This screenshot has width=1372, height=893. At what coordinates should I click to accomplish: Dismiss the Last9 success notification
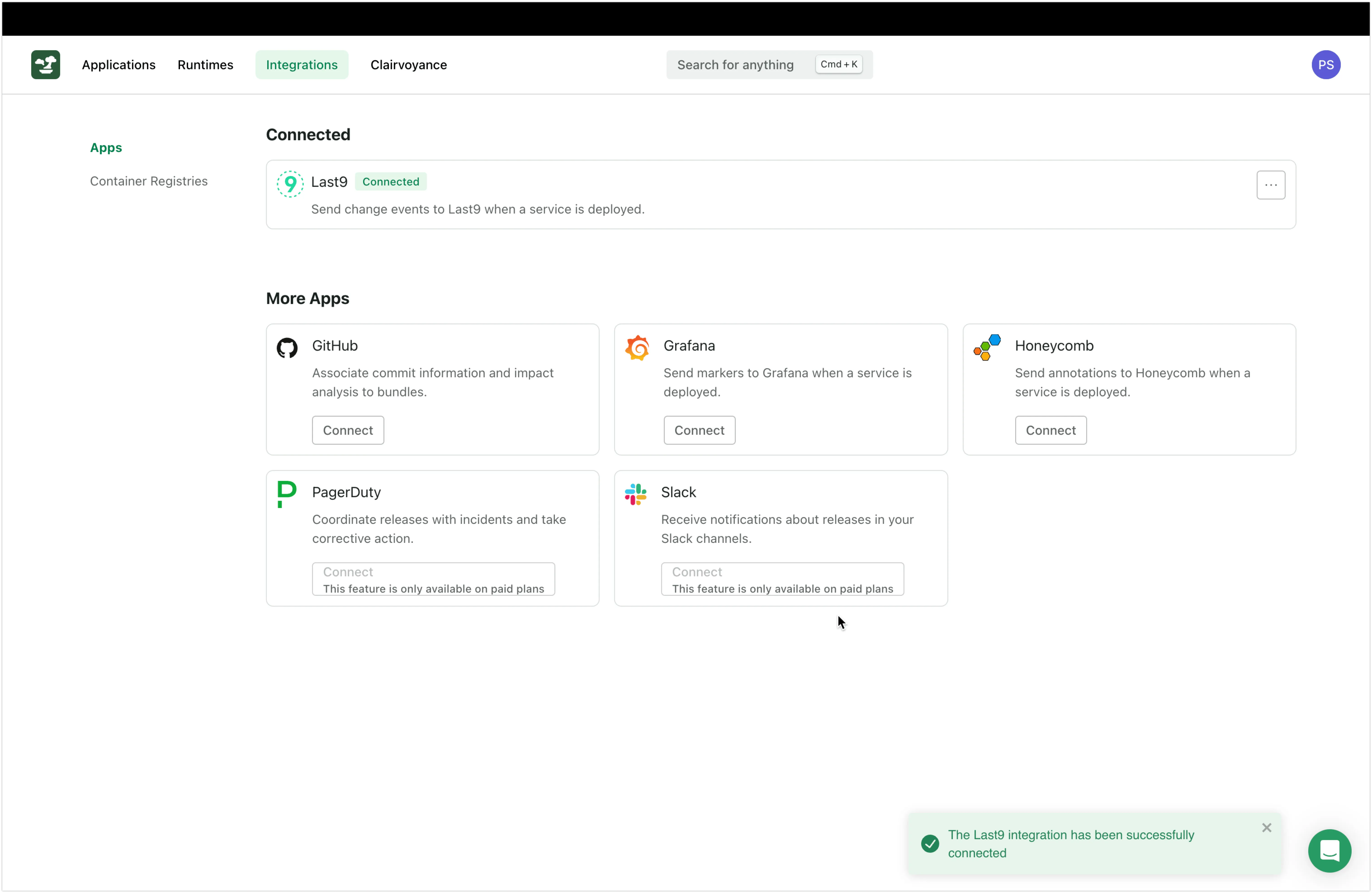coord(1266,828)
